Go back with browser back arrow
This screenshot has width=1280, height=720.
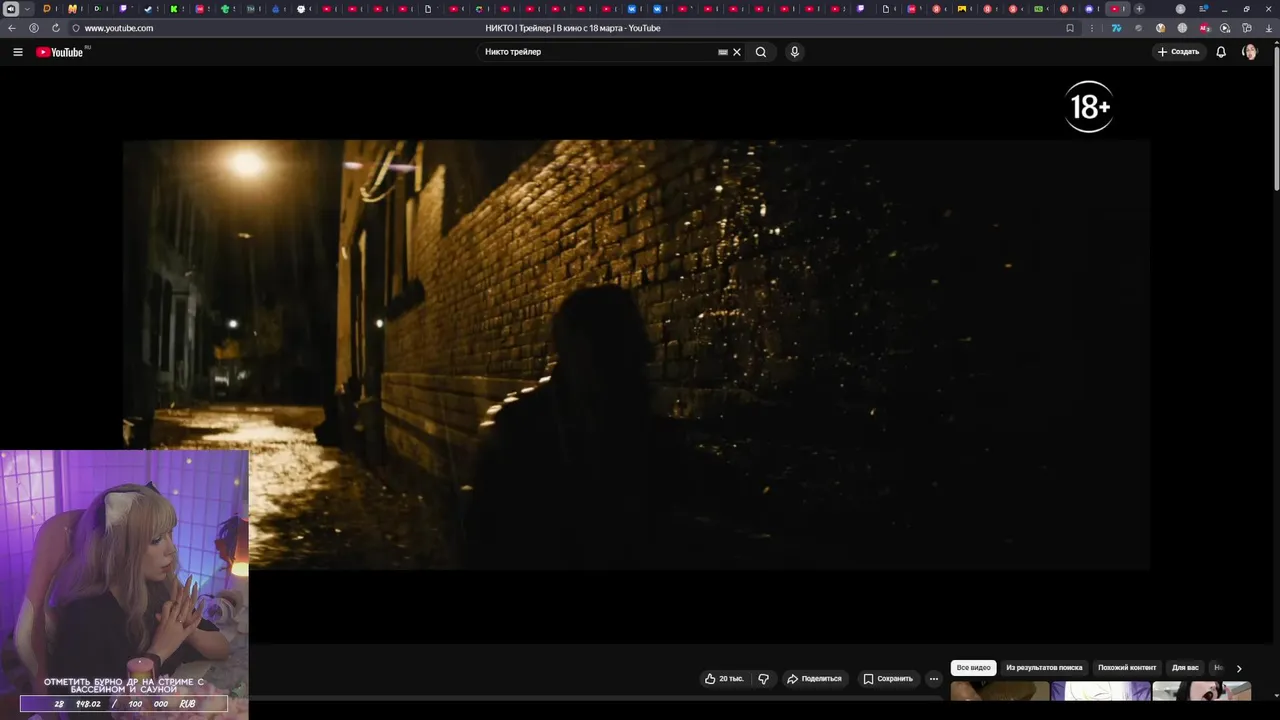point(12,28)
